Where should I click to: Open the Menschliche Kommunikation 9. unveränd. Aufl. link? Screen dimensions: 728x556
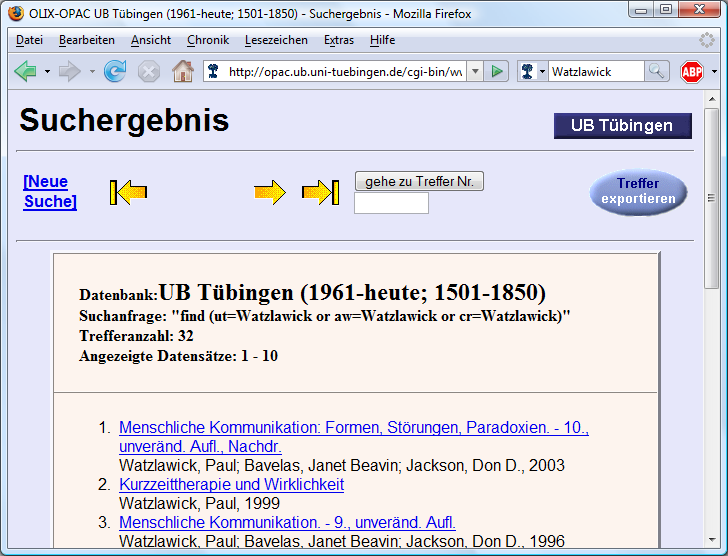(287, 523)
